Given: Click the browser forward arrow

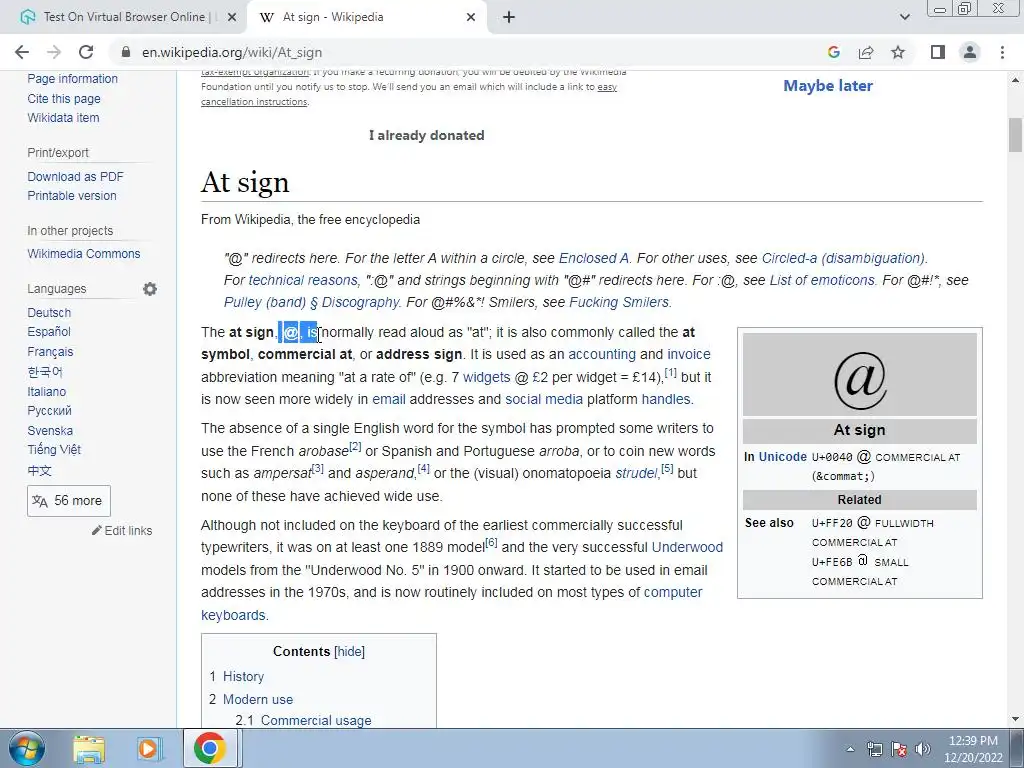Looking at the screenshot, I should point(54,52).
